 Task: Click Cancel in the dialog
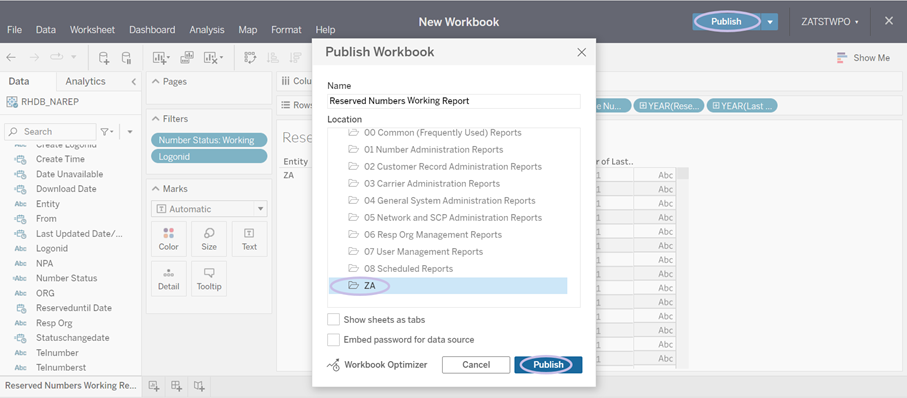(x=476, y=364)
